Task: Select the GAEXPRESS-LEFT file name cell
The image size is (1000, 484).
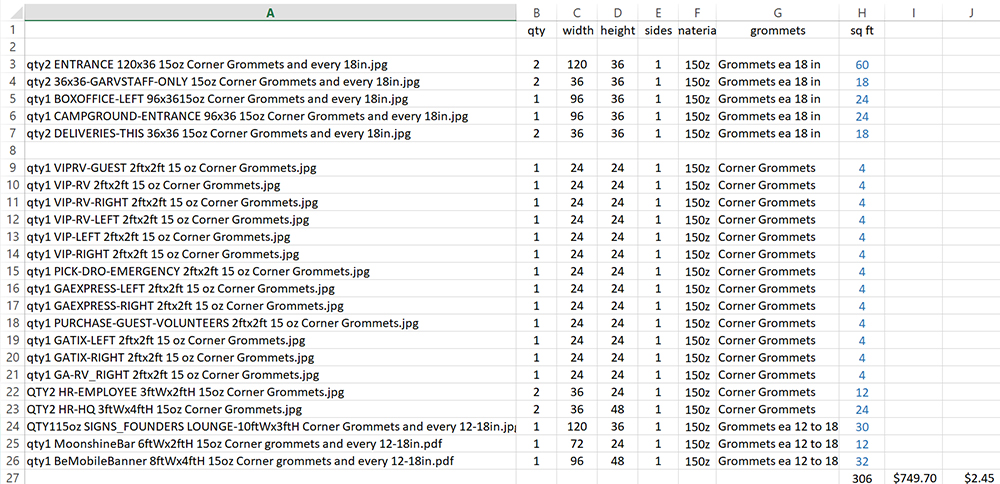Action: tap(270, 288)
